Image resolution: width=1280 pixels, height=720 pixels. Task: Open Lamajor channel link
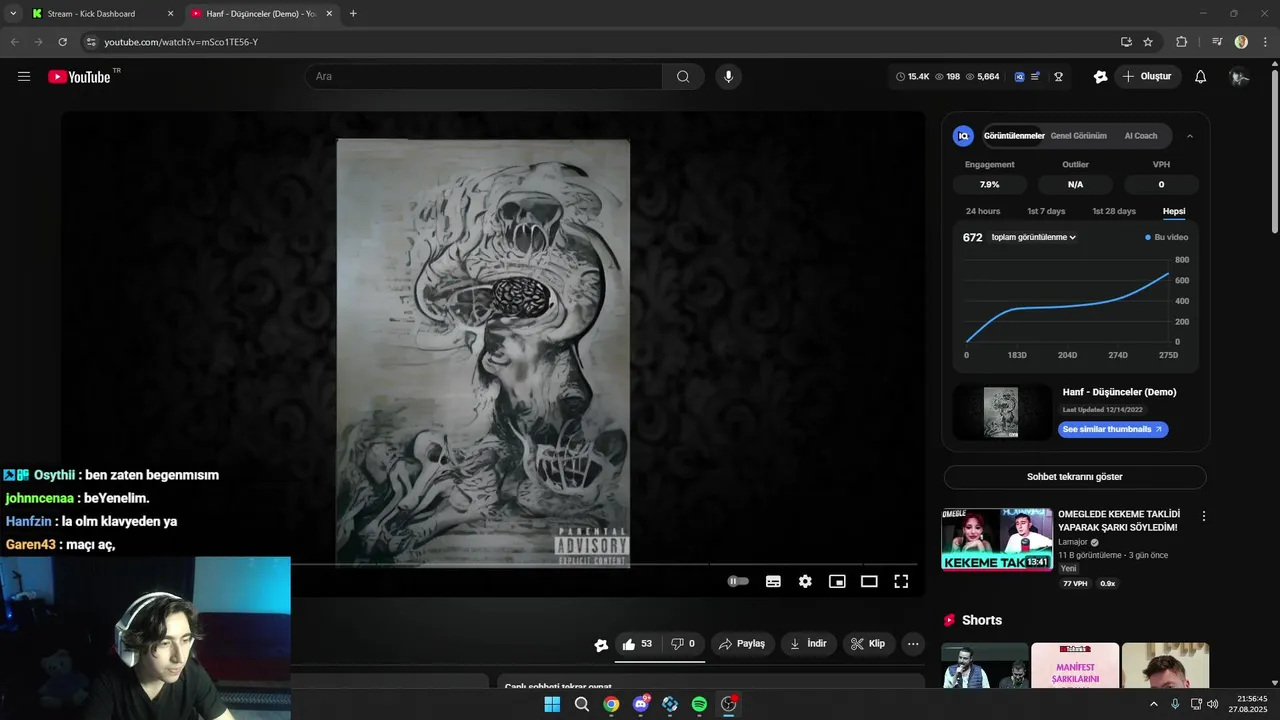click(1075, 542)
